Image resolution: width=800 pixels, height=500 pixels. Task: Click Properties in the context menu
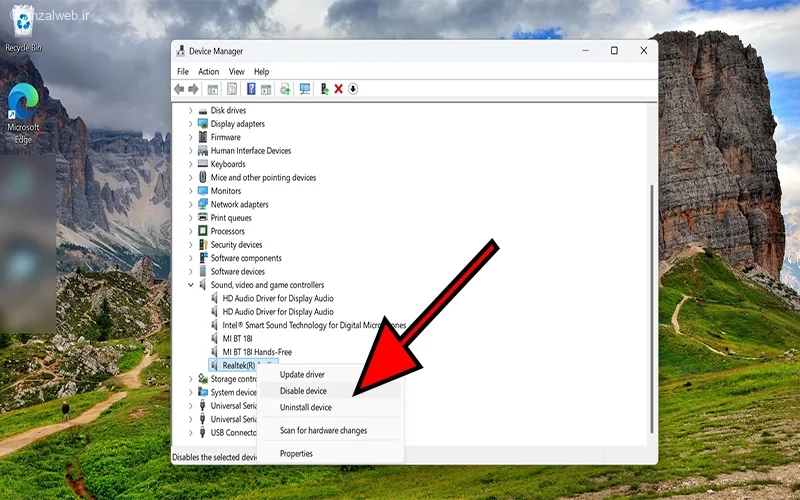pyautogui.click(x=296, y=454)
